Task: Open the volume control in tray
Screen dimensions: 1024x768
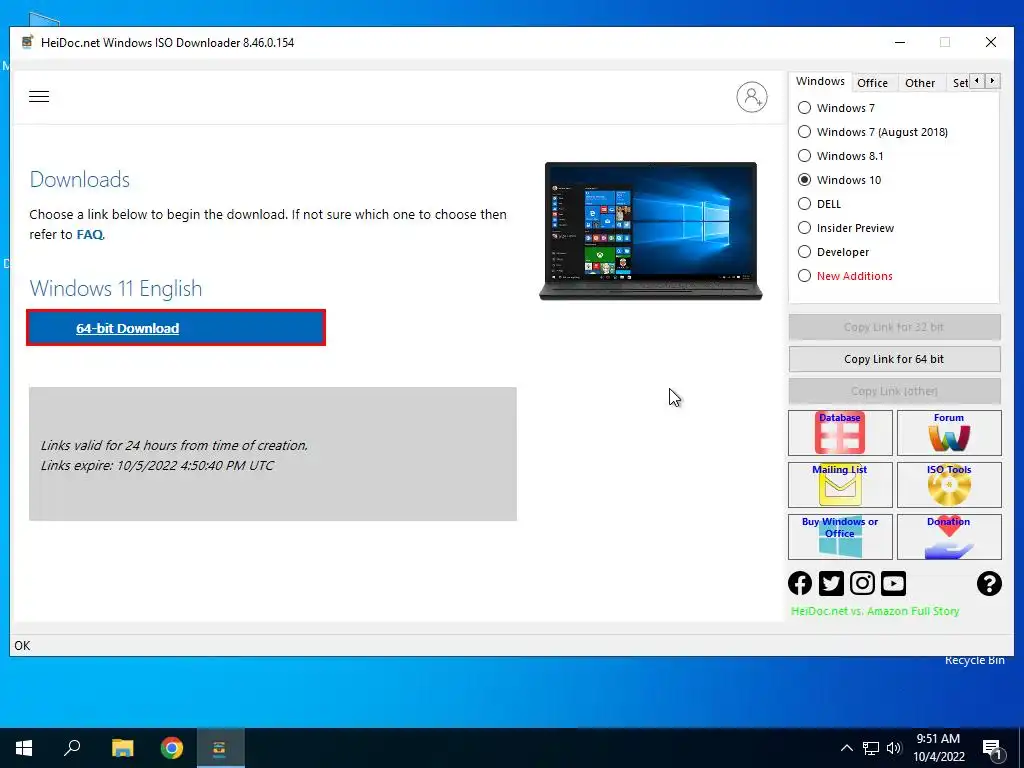Action: 894,748
